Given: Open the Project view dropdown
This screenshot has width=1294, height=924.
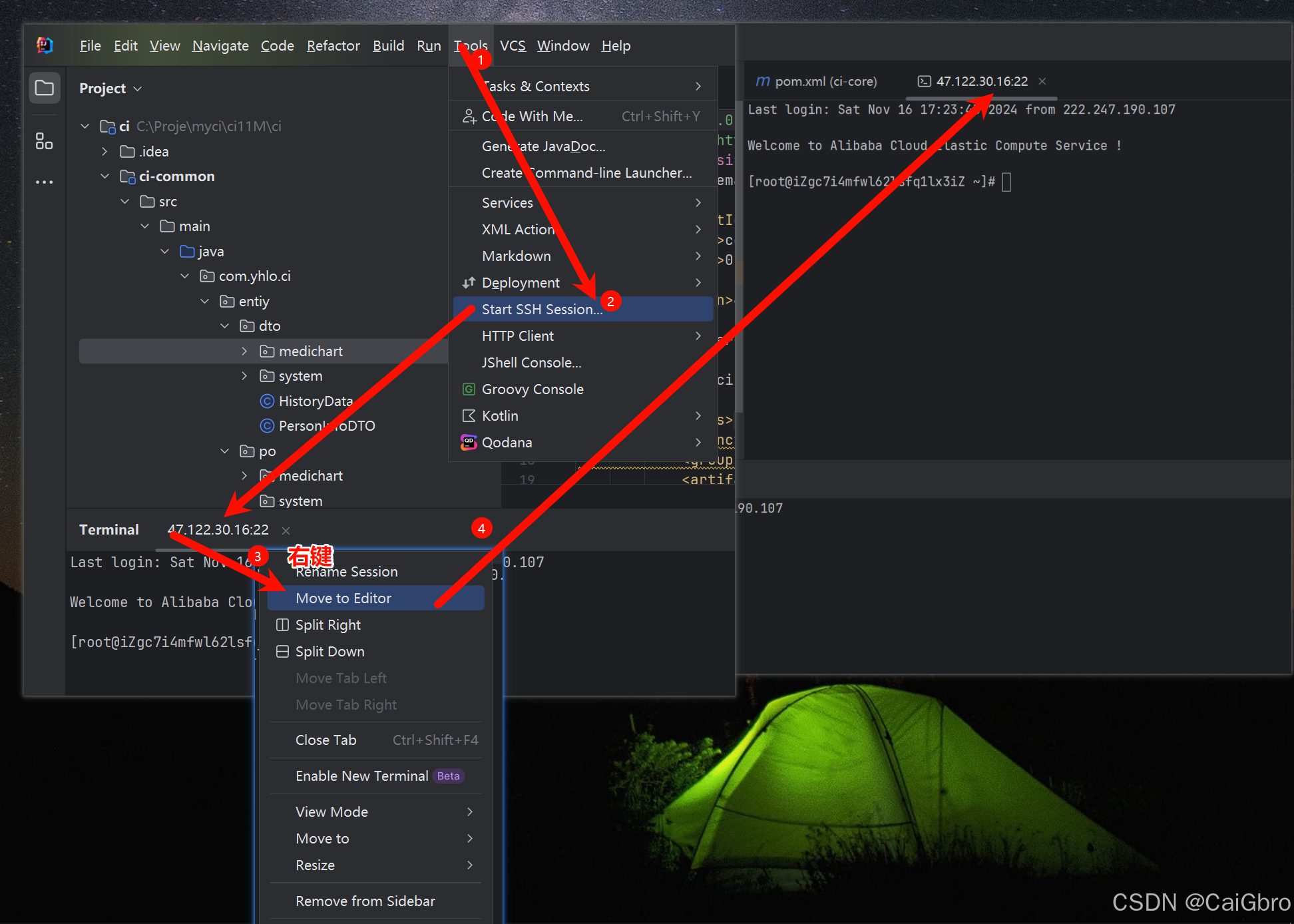Looking at the screenshot, I should 110,89.
